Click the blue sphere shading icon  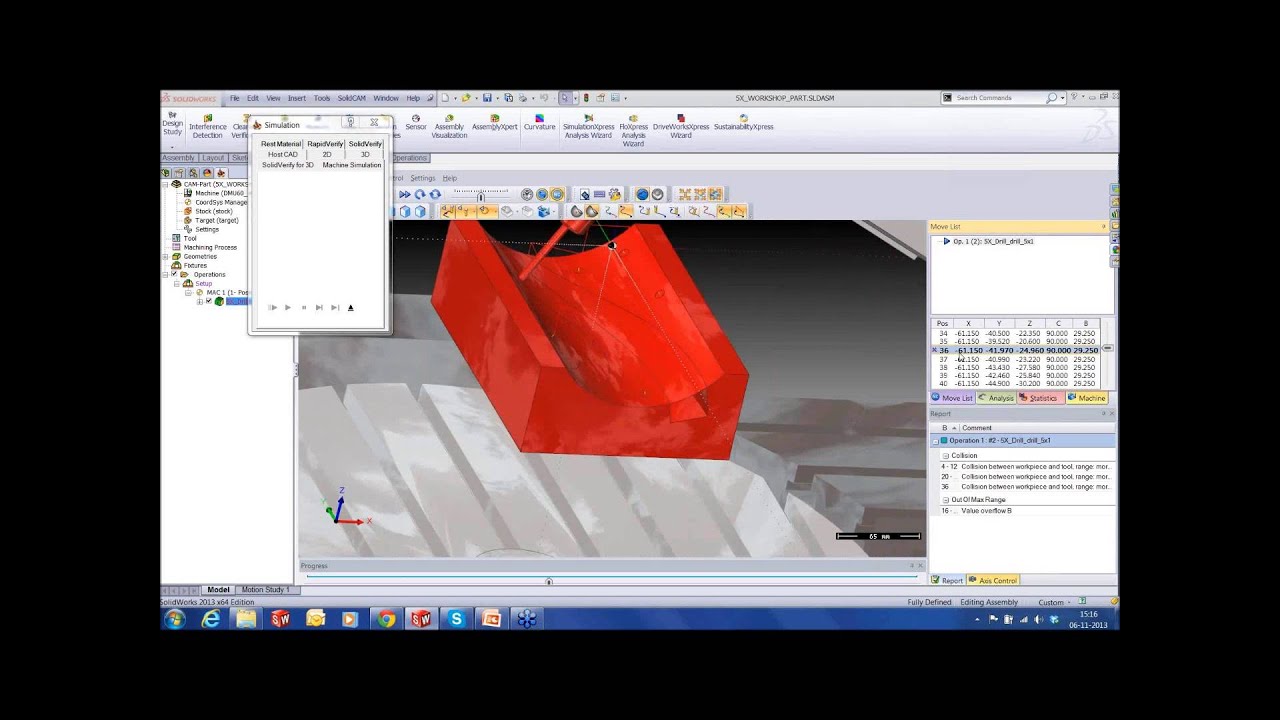[x=642, y=194]
